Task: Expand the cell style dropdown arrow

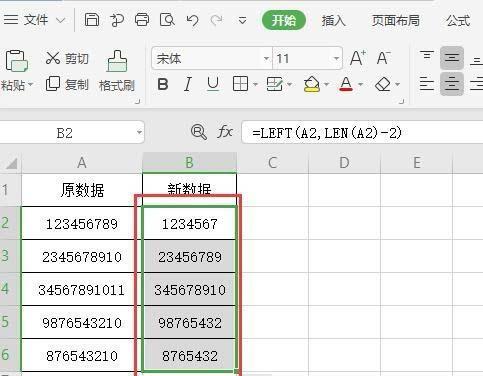Action: coord(289,84)
